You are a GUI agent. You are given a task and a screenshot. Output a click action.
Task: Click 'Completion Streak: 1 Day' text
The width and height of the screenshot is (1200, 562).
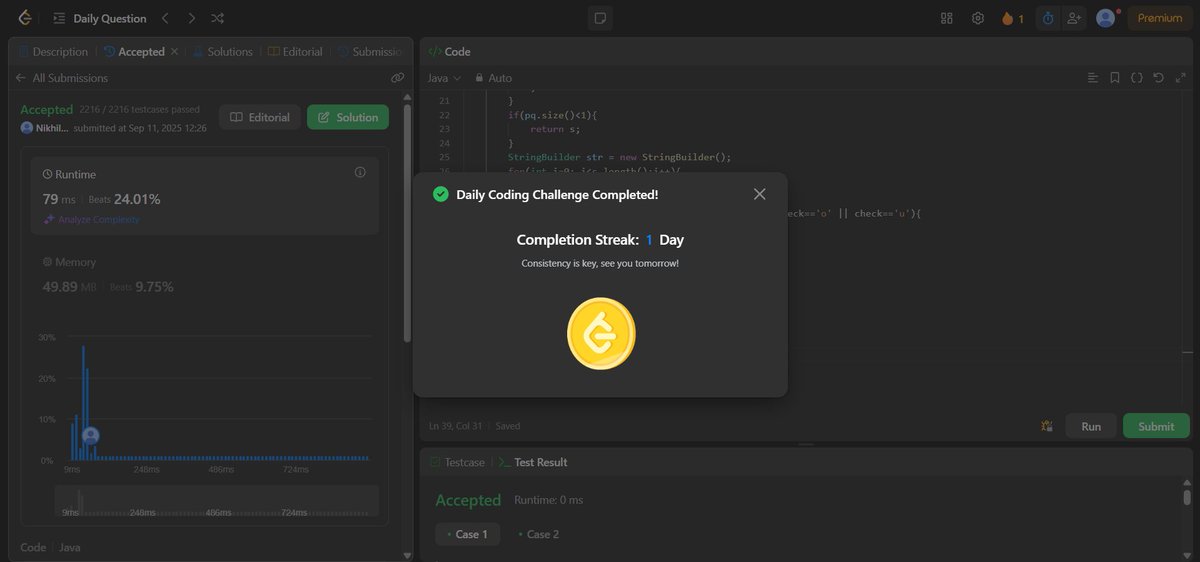tap(600, 240)
